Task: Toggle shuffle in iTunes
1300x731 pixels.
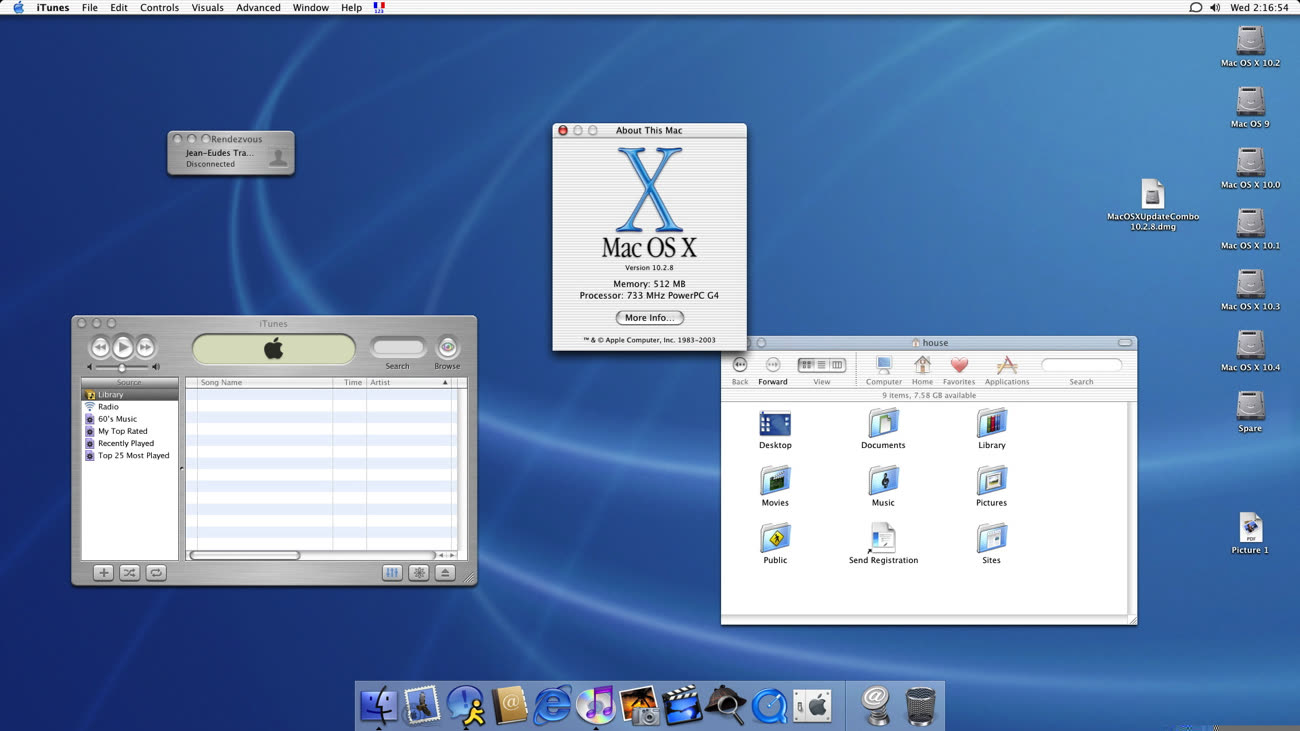Action: pyautogui.click(x=129, y=573)
